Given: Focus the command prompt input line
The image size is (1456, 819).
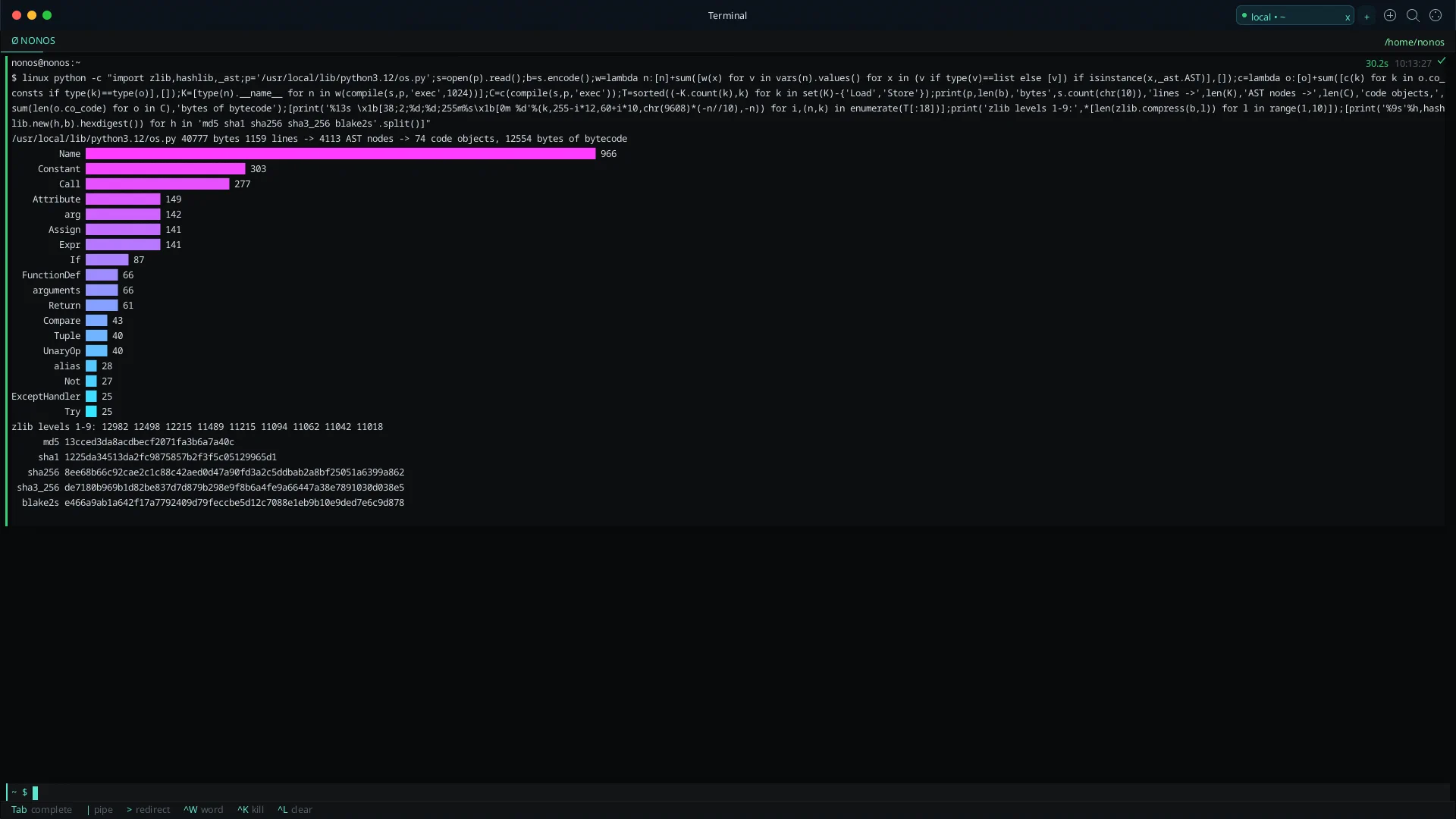Looking at the screenshot, I should (x=728, y=792).
